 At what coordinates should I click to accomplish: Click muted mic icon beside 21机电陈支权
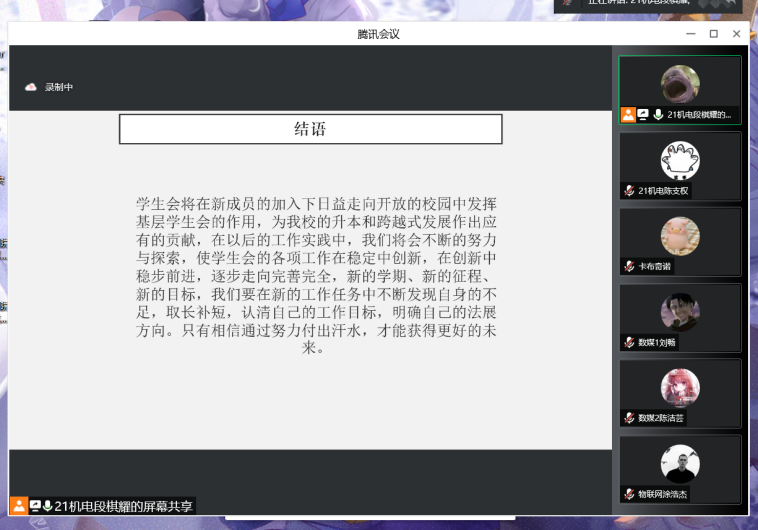pyautogui.click(x=629, y=191)
